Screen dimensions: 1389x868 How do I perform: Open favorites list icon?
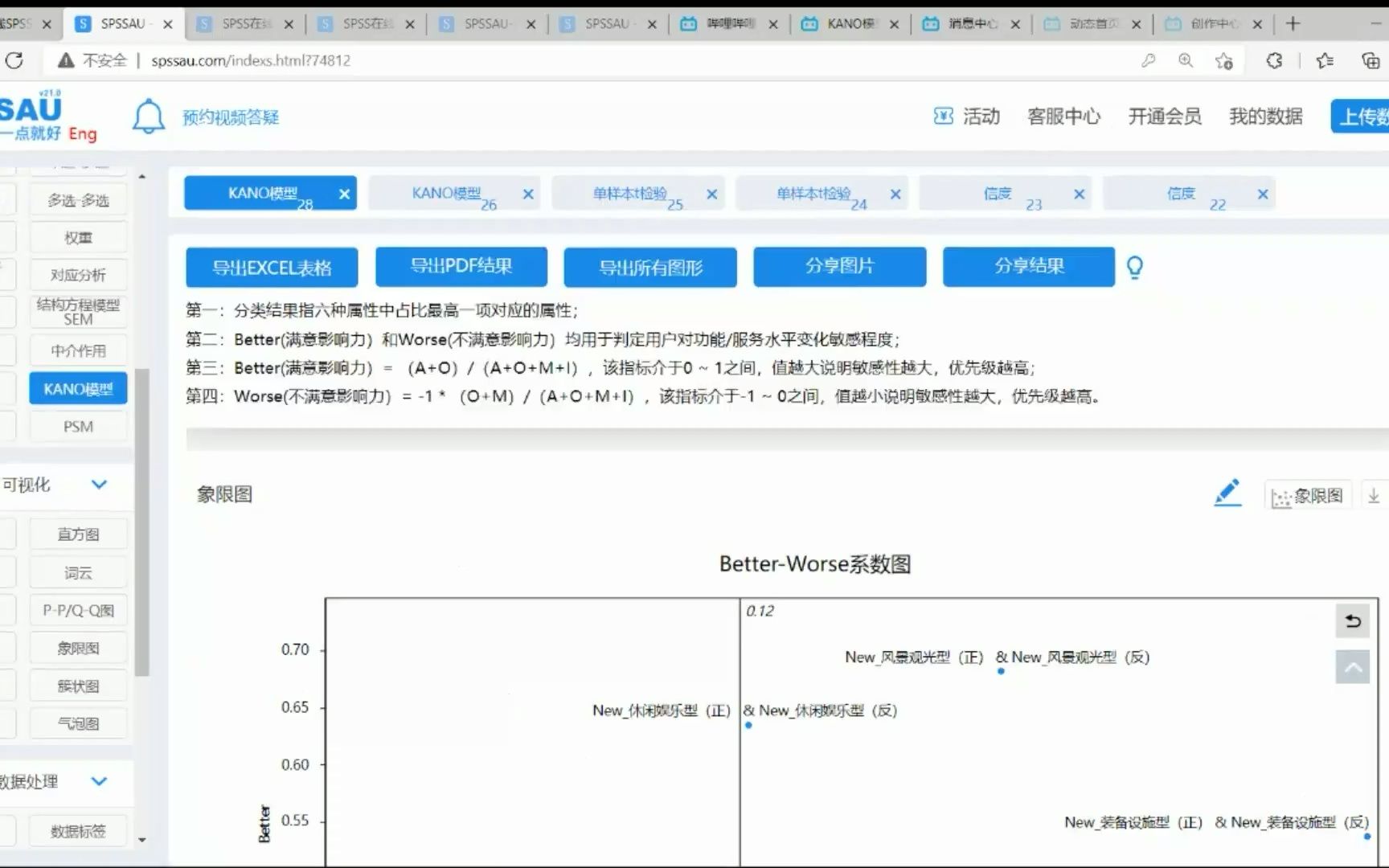(x=1325, y=60)
